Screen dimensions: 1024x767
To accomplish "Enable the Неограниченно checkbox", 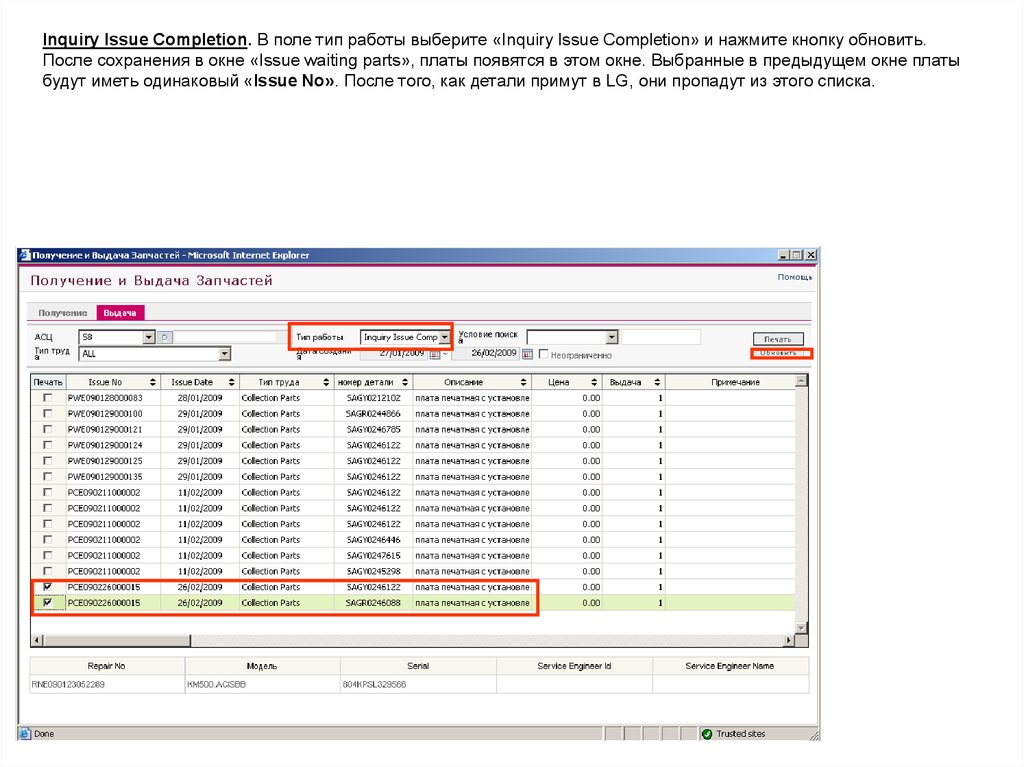I will [x=544, y=354].
